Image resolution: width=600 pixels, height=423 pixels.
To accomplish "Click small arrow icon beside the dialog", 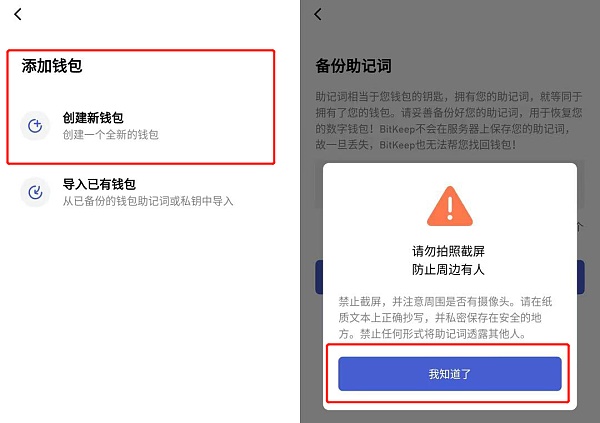I will (x=580, y=227).
